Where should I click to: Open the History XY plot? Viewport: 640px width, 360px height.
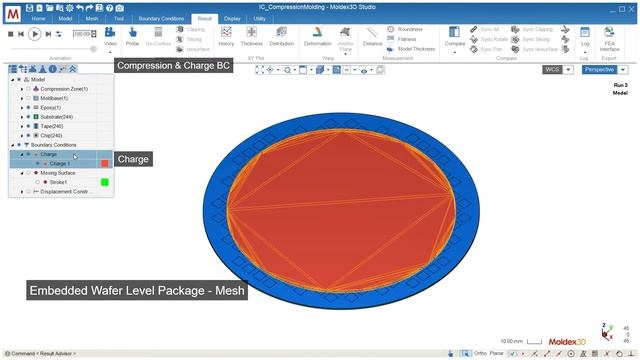(x=226, y=36)
